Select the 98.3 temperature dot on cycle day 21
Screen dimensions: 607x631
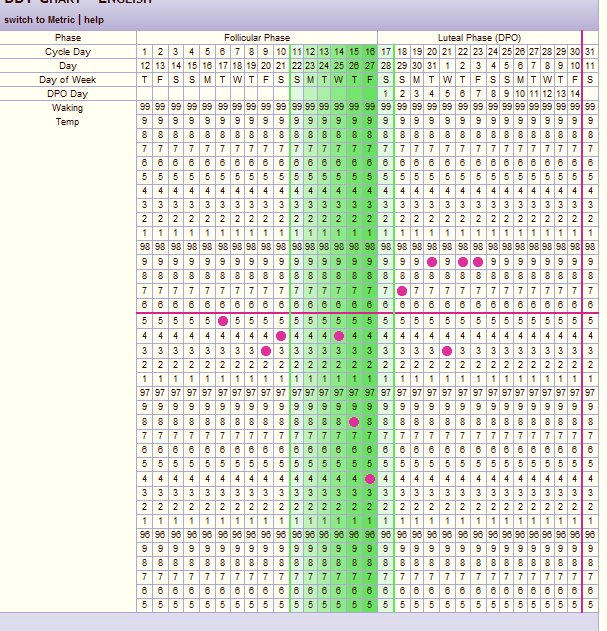click(x=447, y=351)
